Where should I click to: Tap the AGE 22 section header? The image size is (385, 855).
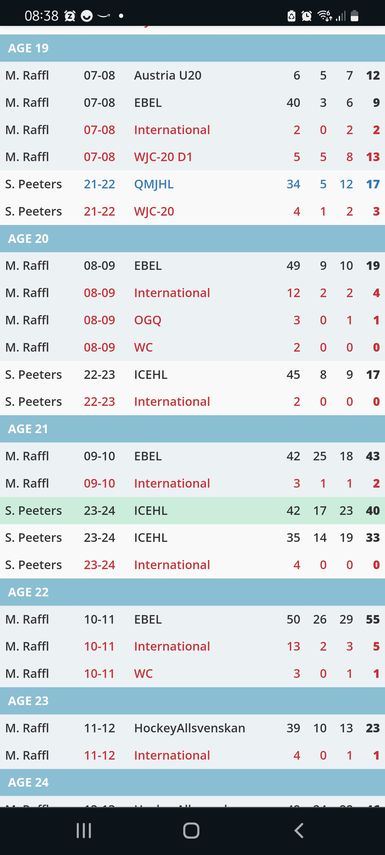tap(192, 592)
